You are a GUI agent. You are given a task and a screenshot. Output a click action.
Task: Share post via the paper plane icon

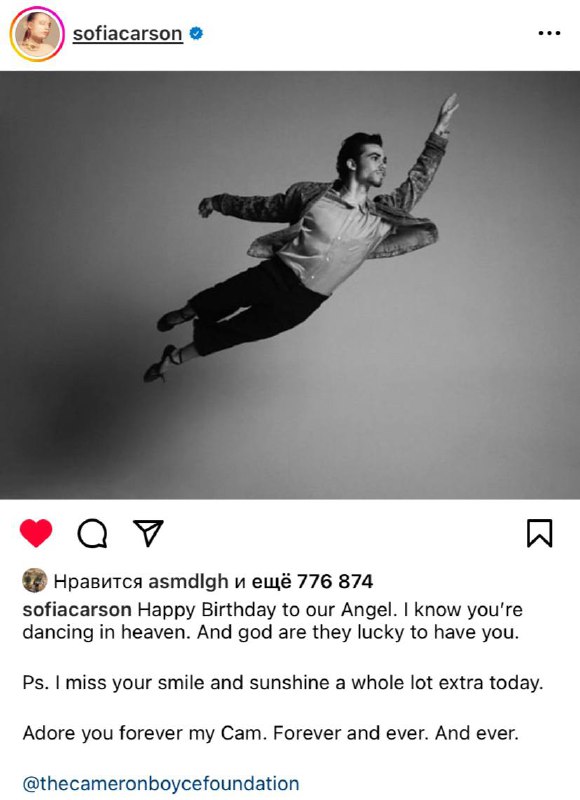148,533
